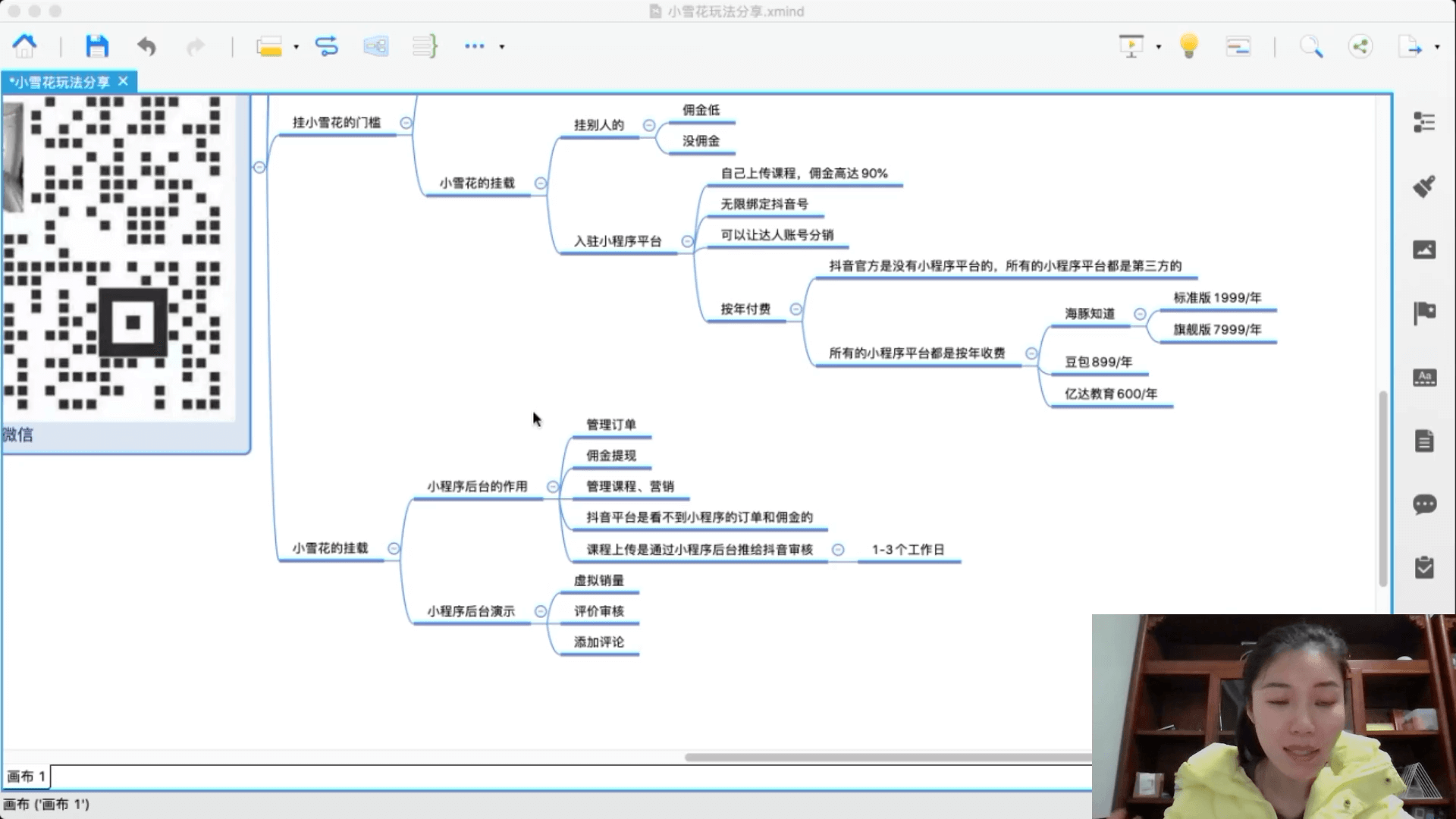Collapse the 小程序后台的作用 branch
Image resolution: width=1456 pixels, height=819 pixels.
[553, 487]
